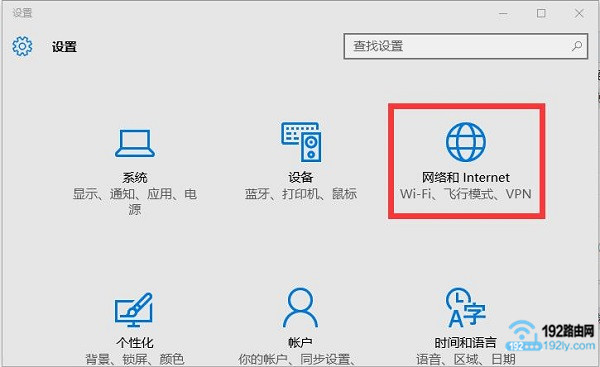
Task: Focus the 查找设置 search field
Action: tap(466, 46)
